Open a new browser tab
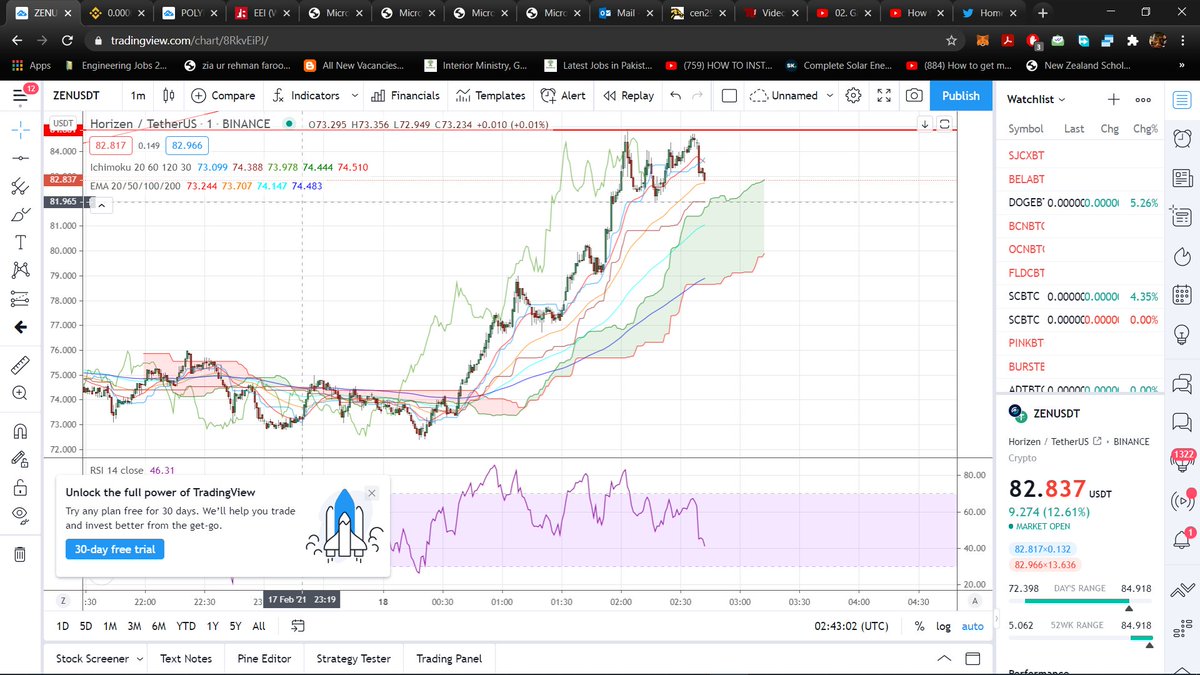Image resolution: width=1200 pixels, height=675 pixels. 1042,13
